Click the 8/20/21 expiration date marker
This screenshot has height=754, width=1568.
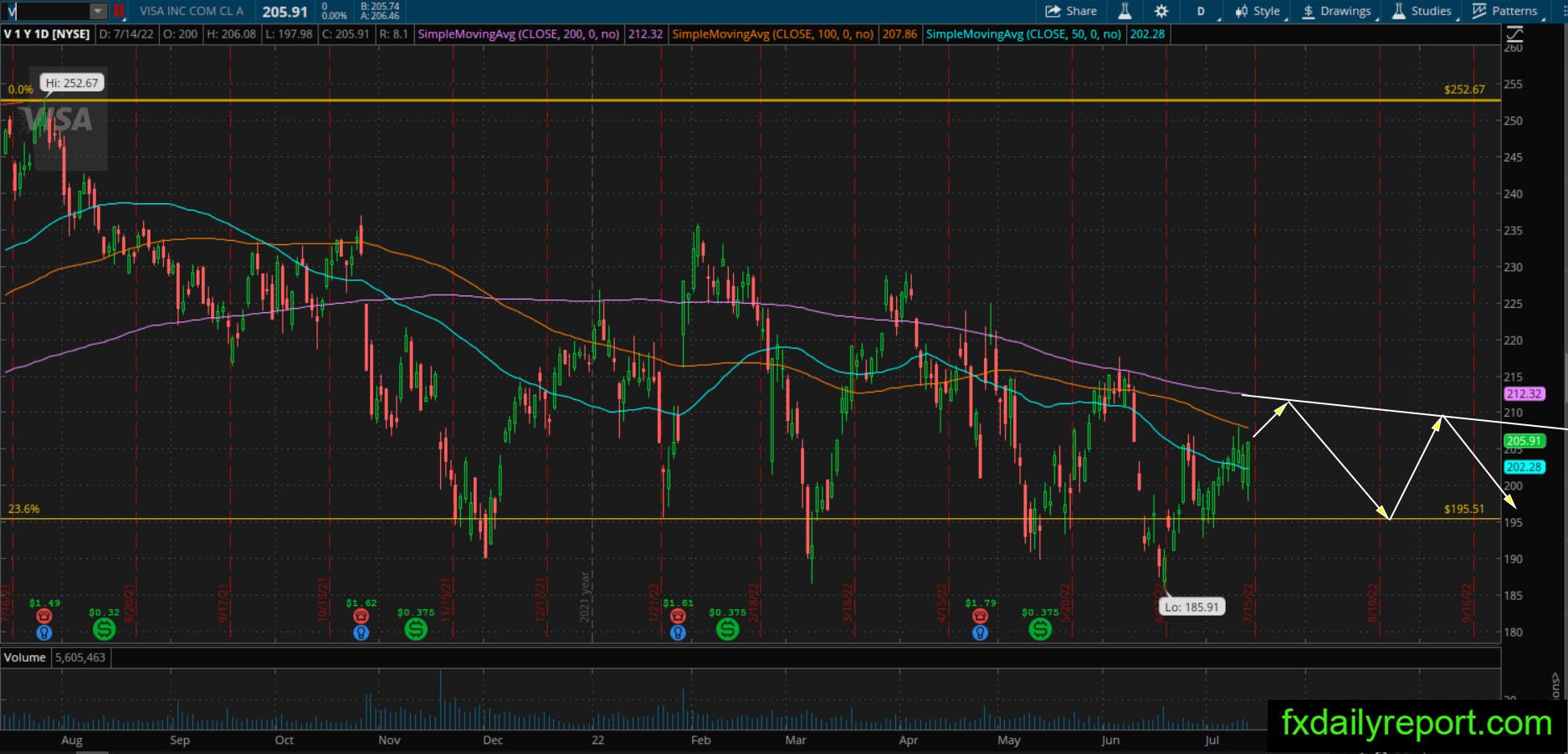130,602
